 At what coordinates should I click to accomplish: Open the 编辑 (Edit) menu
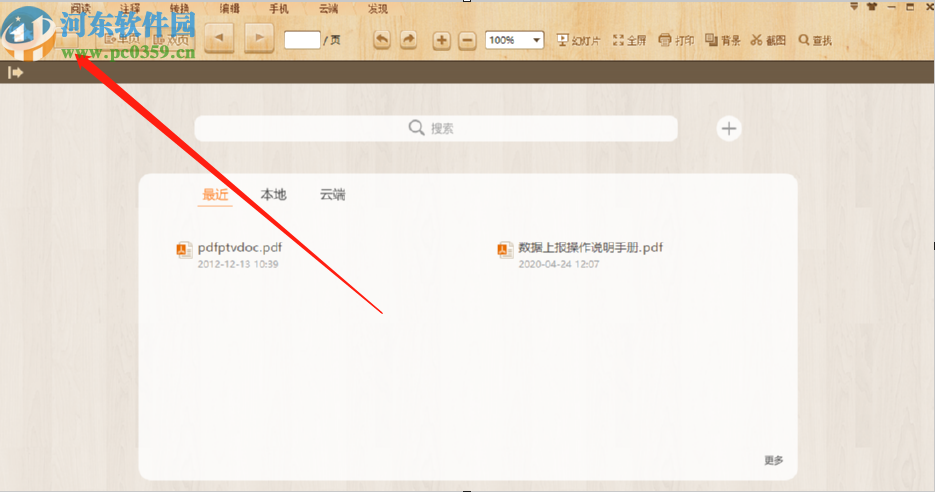pos(230,8)
